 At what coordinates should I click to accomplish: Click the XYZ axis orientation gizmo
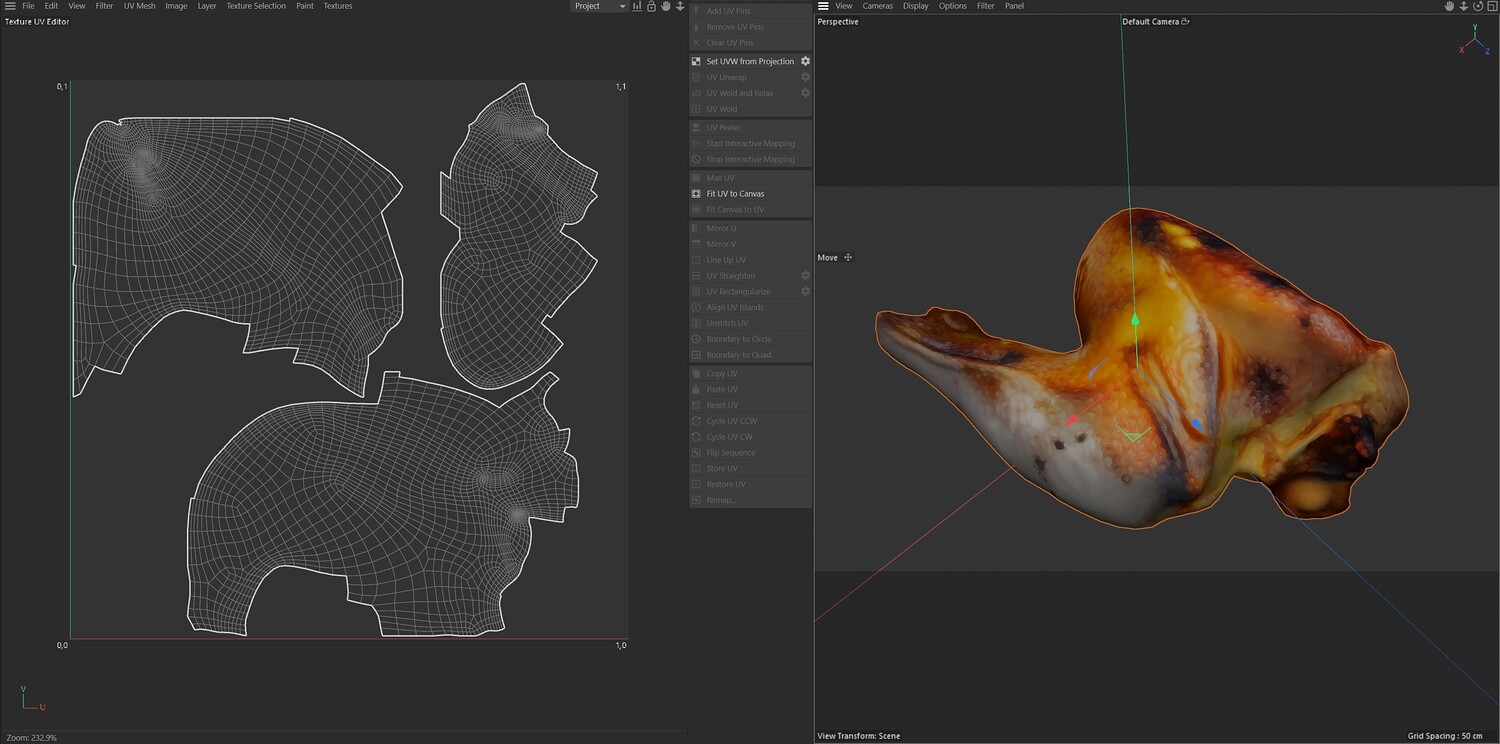tap(1473, 40)
